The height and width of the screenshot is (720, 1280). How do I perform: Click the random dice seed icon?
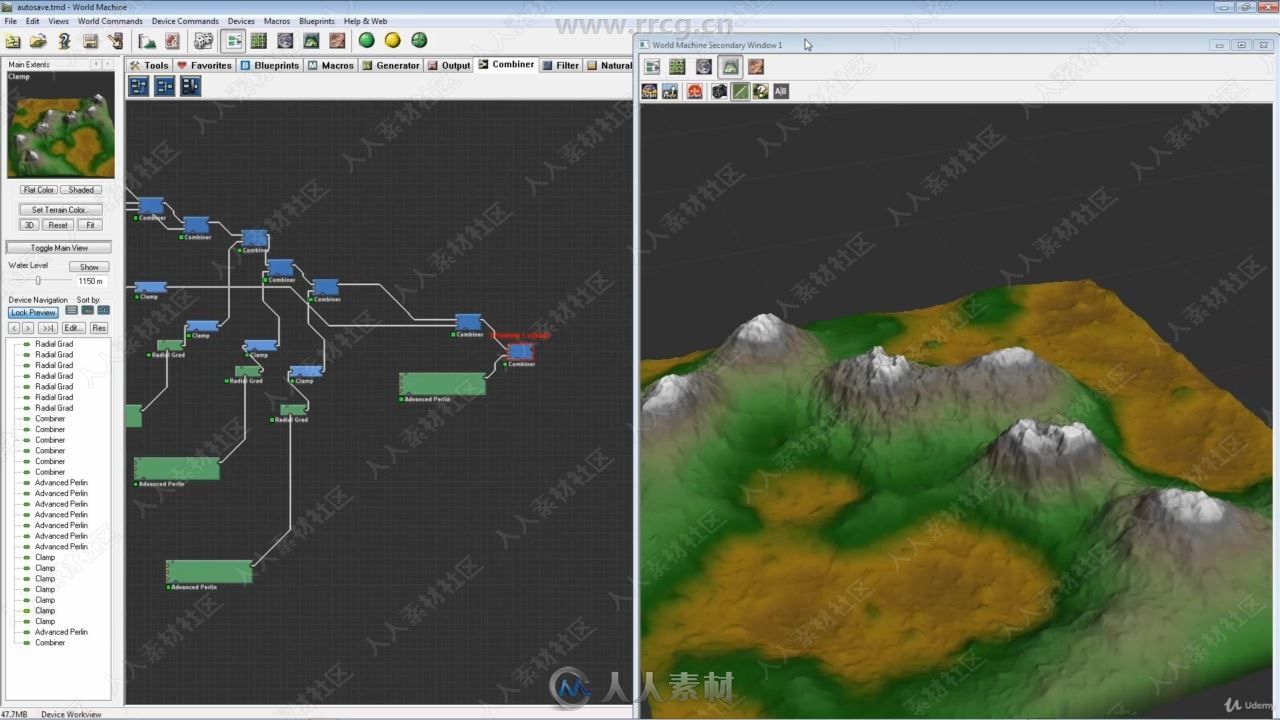coord(203,41)
